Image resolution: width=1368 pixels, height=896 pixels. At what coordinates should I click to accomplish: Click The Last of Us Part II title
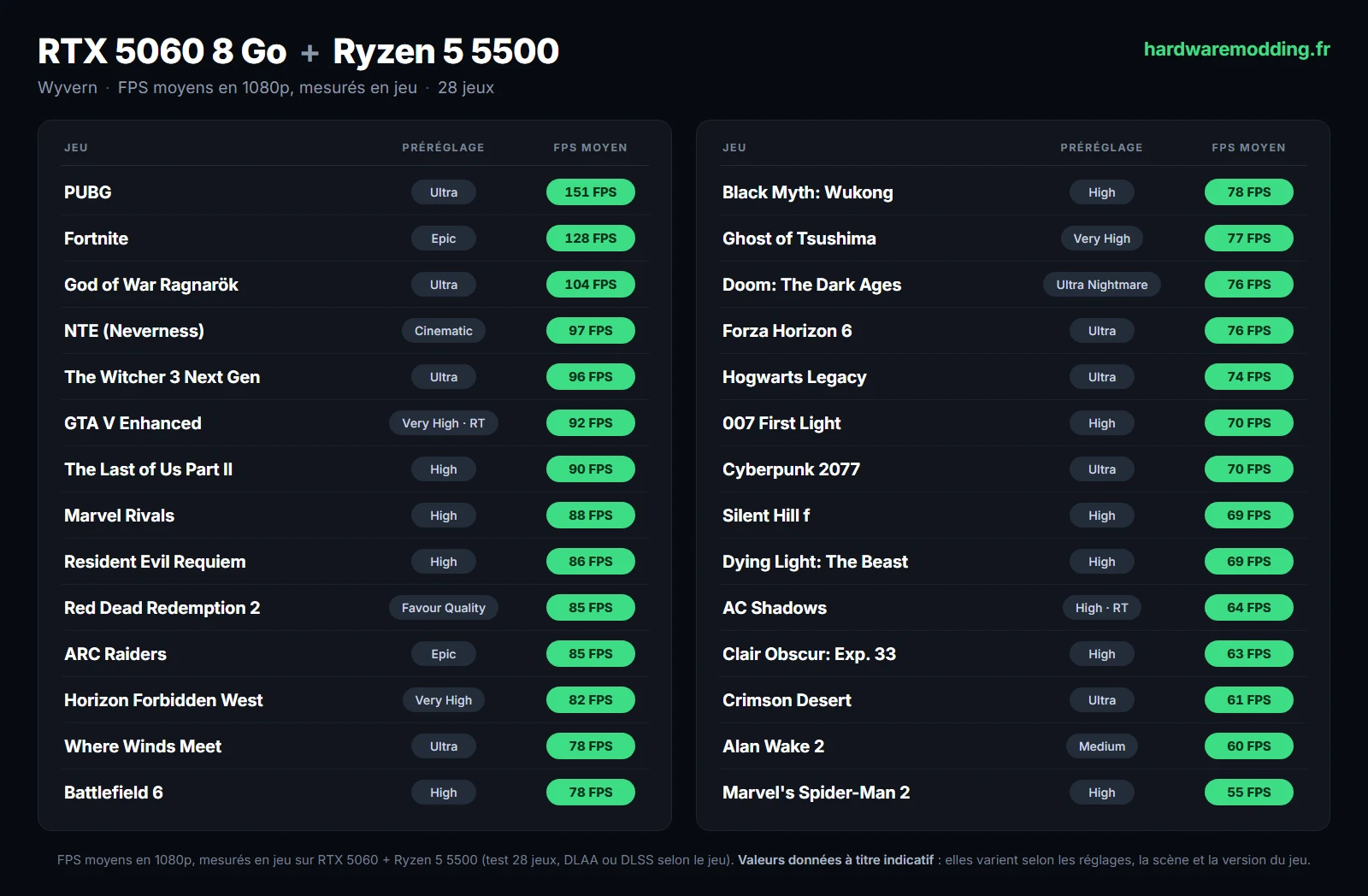click(x=149, y=469)
